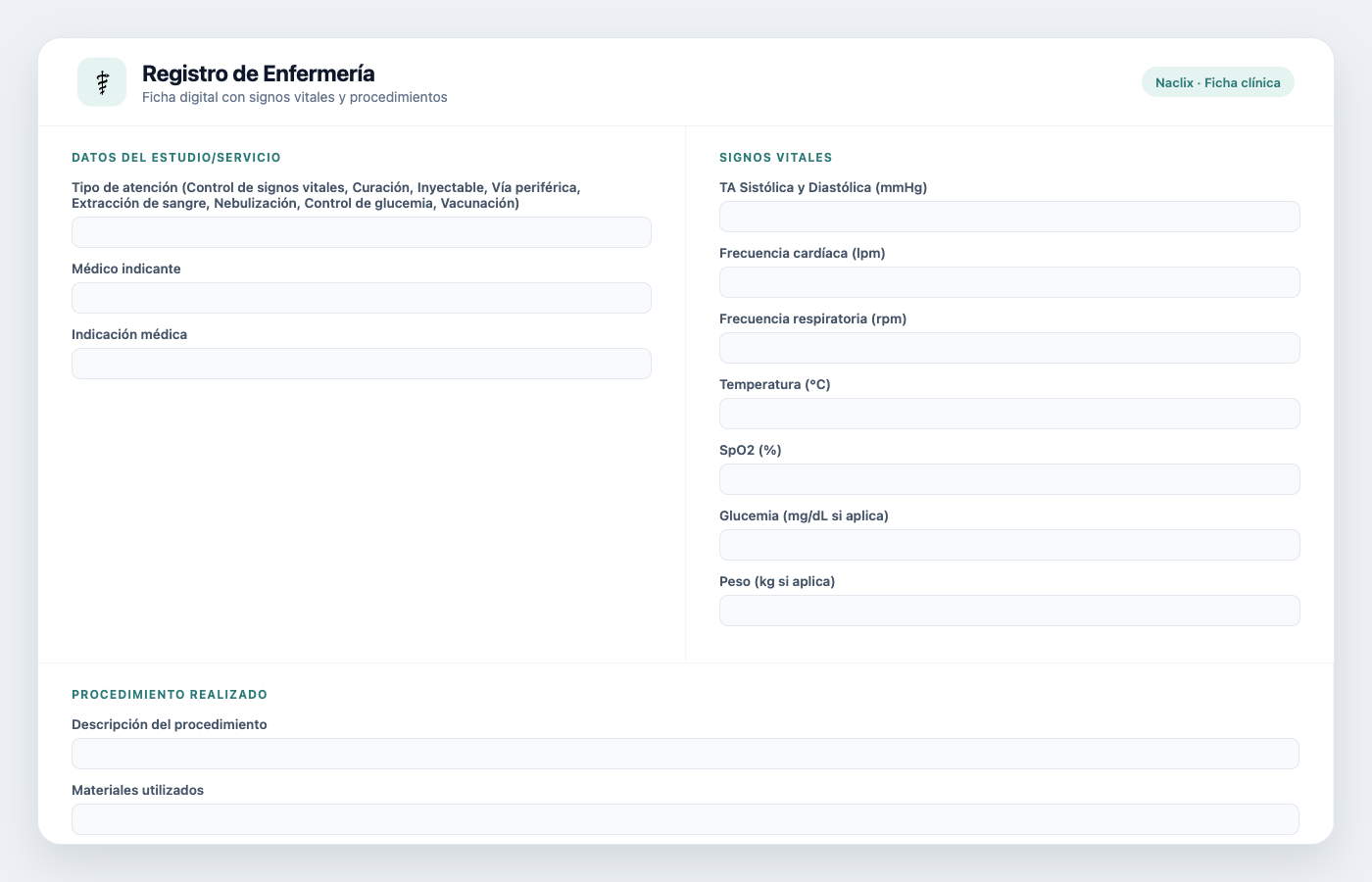
Task: Click the Descripción del procedimiento field
Action: [685, 754]
